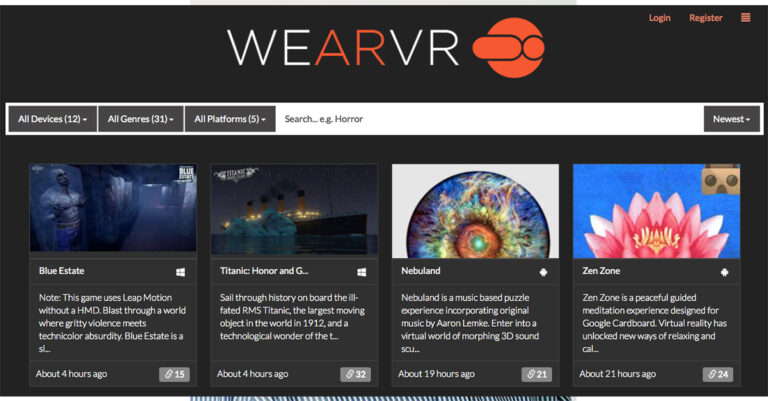Open the hamburger menu icon
Image resolution: width=768 pixels, height=401 pixels.
point(745,18)
